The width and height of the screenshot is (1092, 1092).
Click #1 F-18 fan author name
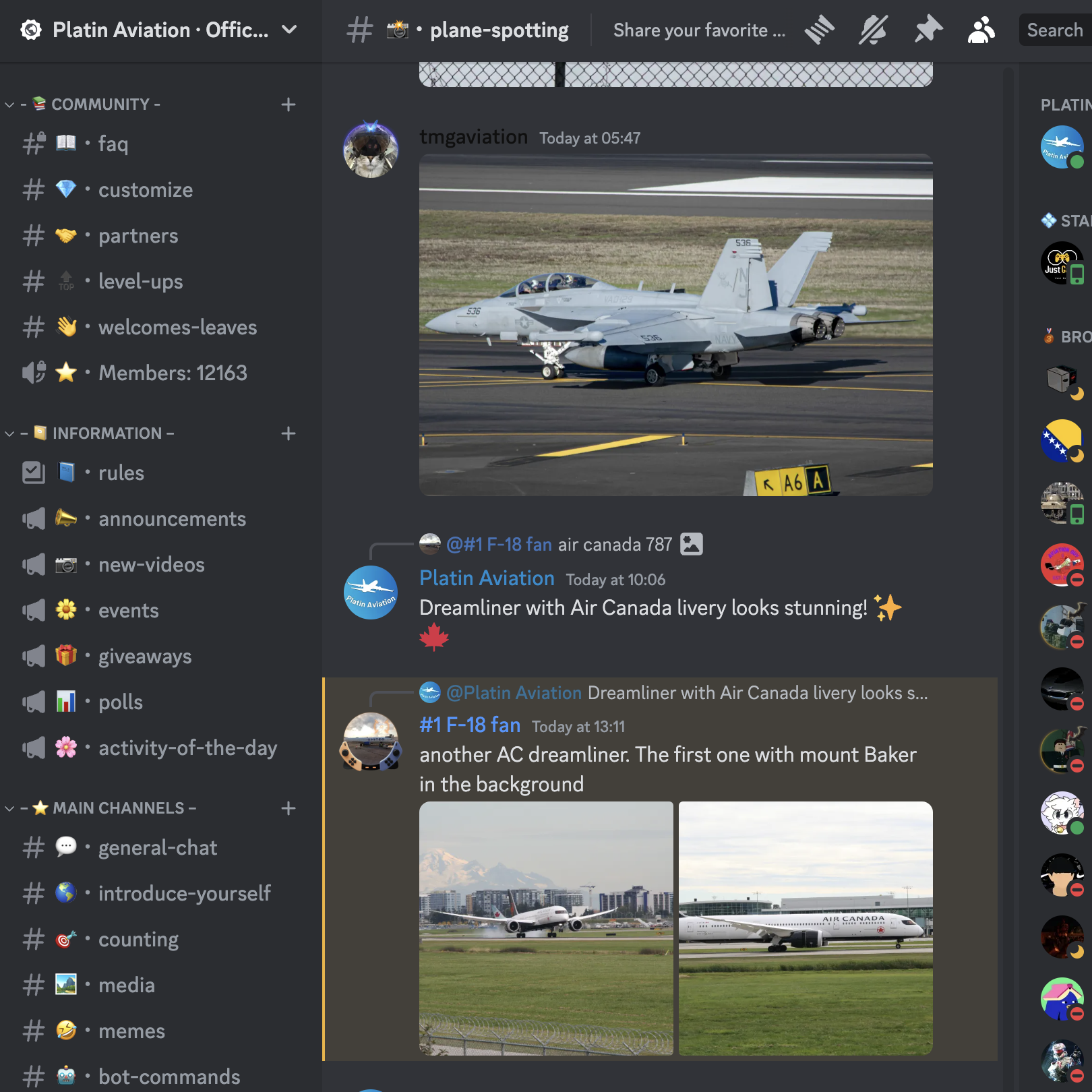click(x=470, y=725)
